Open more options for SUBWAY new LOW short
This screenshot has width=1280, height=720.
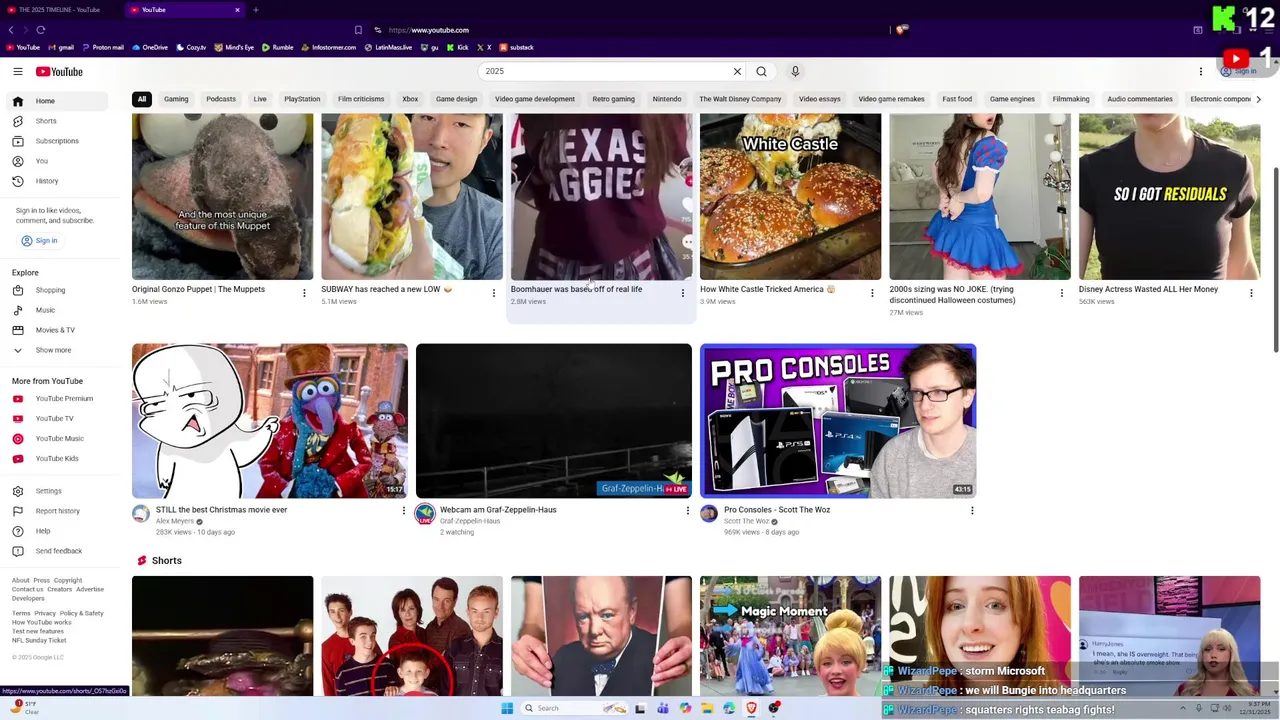tap(493, 293)
